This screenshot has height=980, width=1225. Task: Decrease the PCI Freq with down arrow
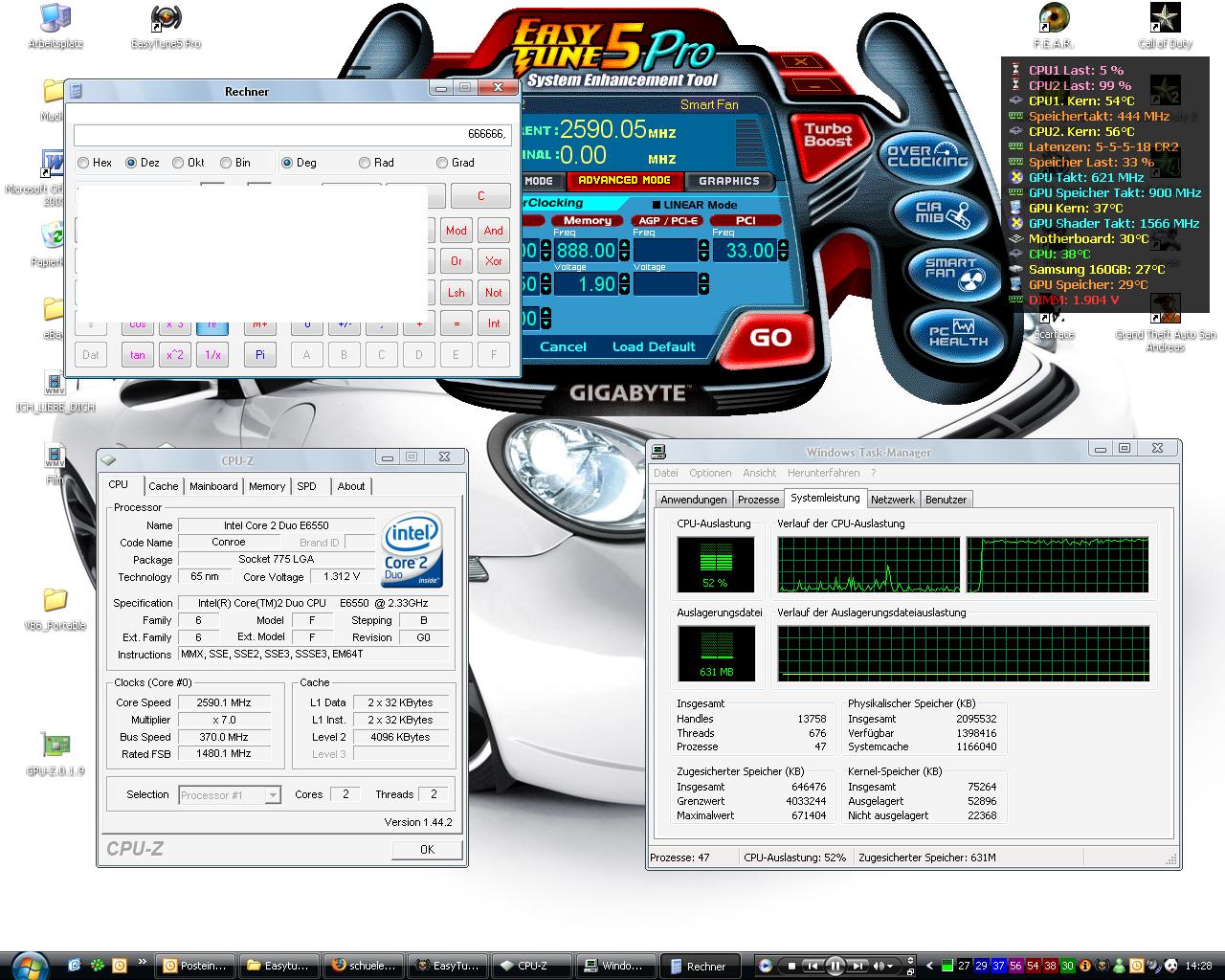point(784,256)
